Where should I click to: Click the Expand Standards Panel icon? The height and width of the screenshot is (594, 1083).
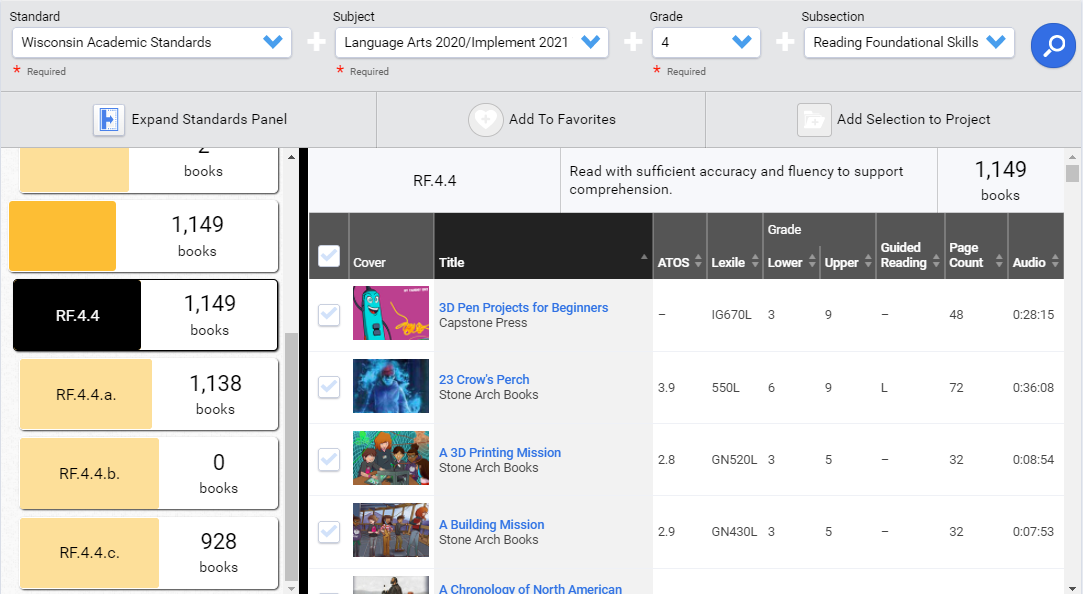tap(109, 119)
